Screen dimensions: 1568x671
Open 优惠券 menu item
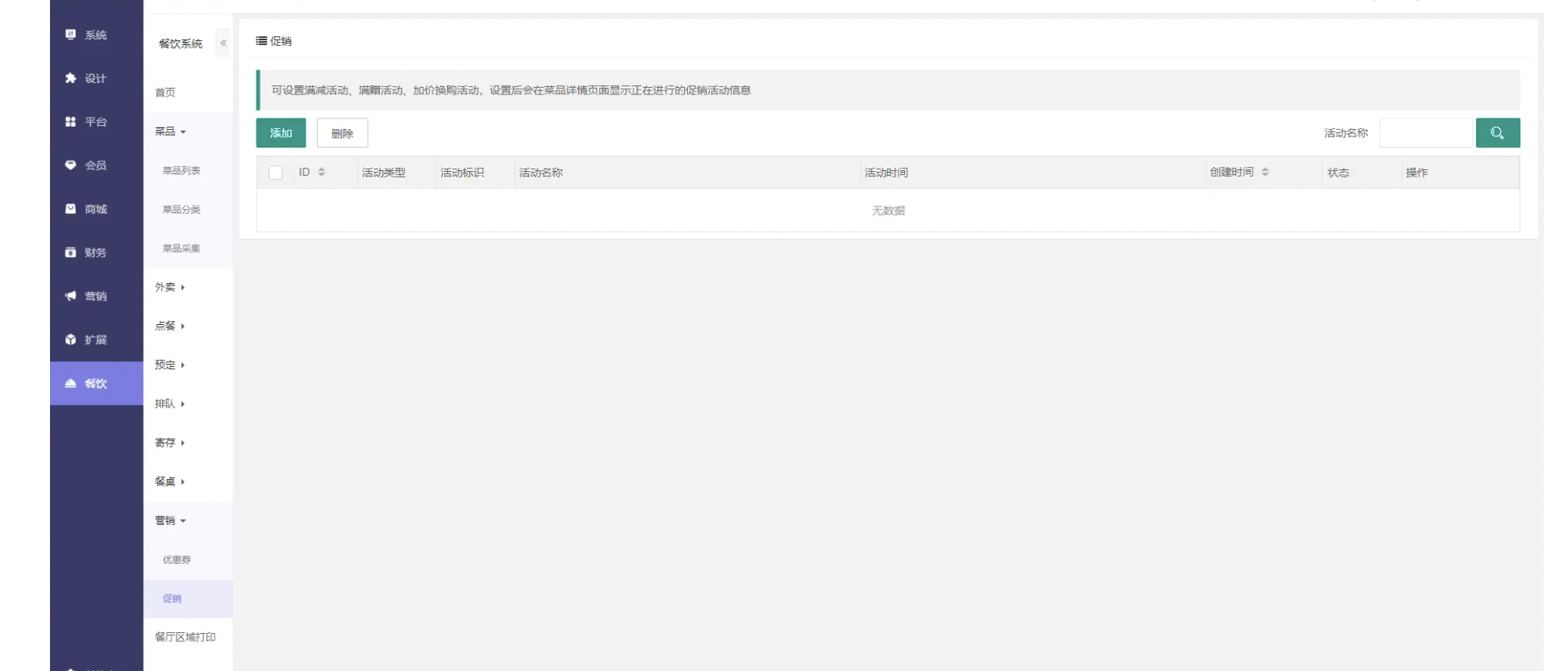[x=177, y=559]
